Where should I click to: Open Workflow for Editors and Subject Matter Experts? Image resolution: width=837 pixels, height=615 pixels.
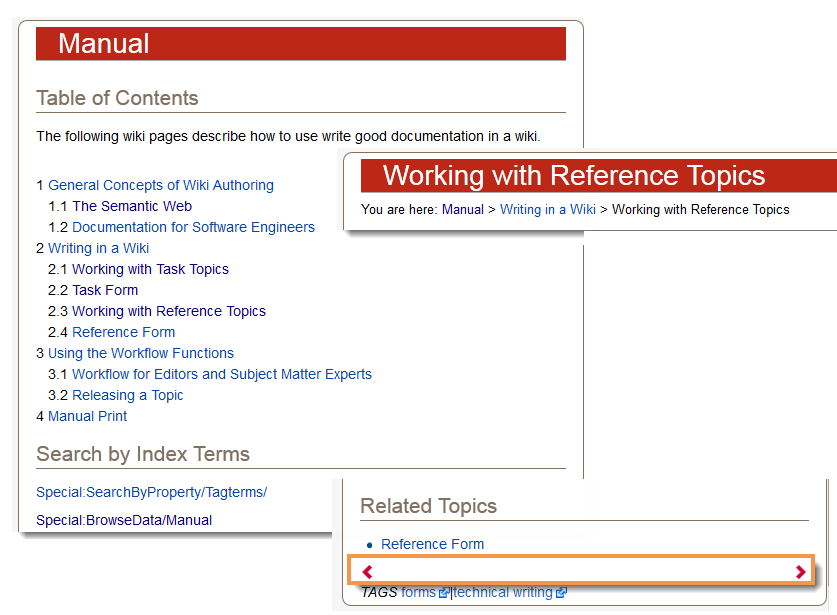[x=221, y=374]
